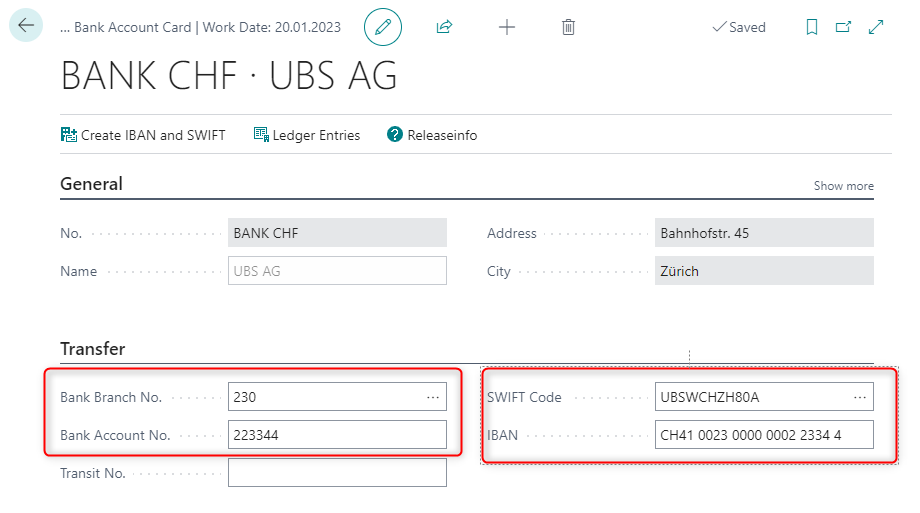This screenshot has height=513, width=920.
Task: Click the IBAN input field
Action: pos(763,435)
